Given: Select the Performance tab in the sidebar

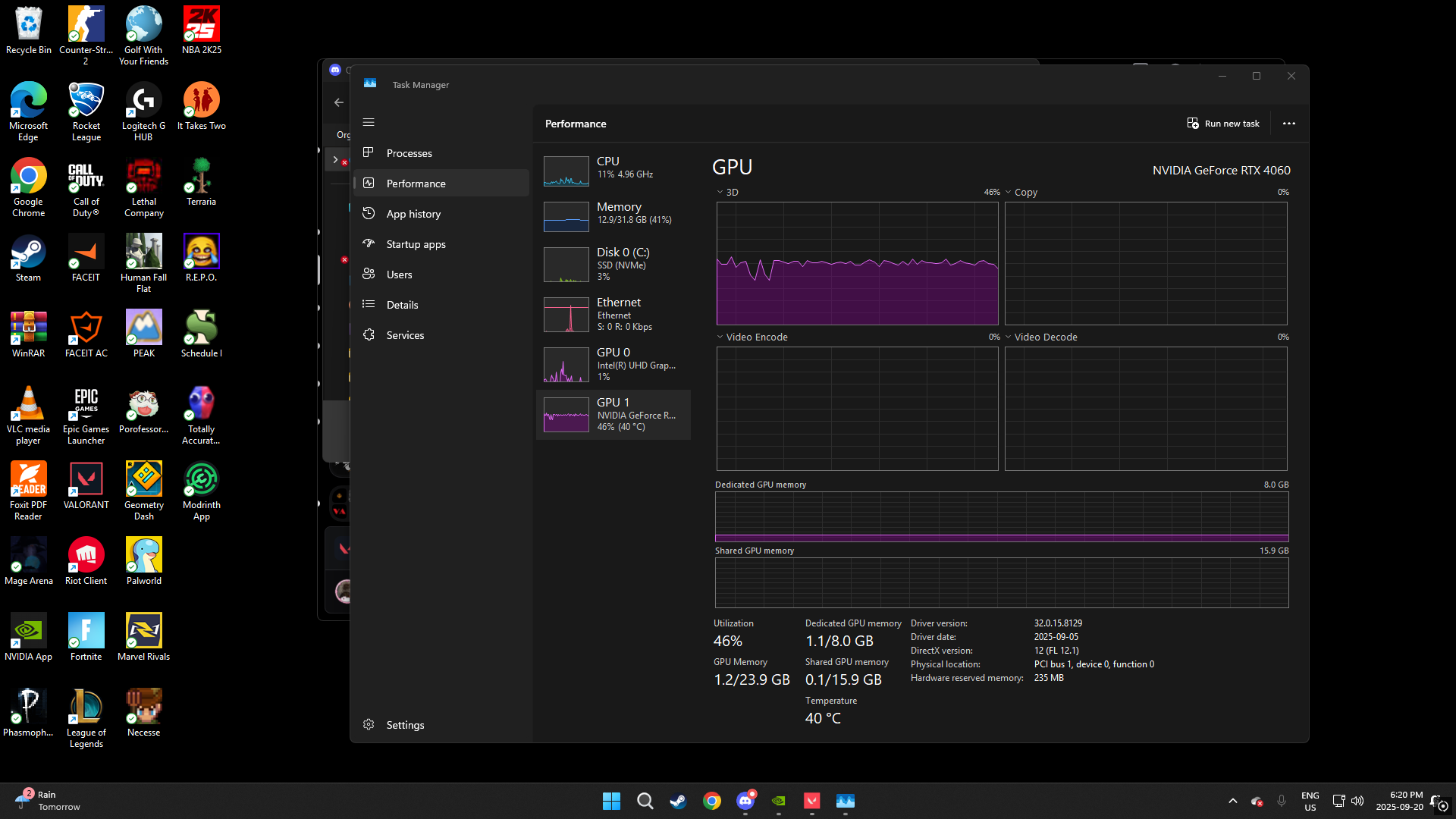Looking at the screenshot, I should (416, 184).
